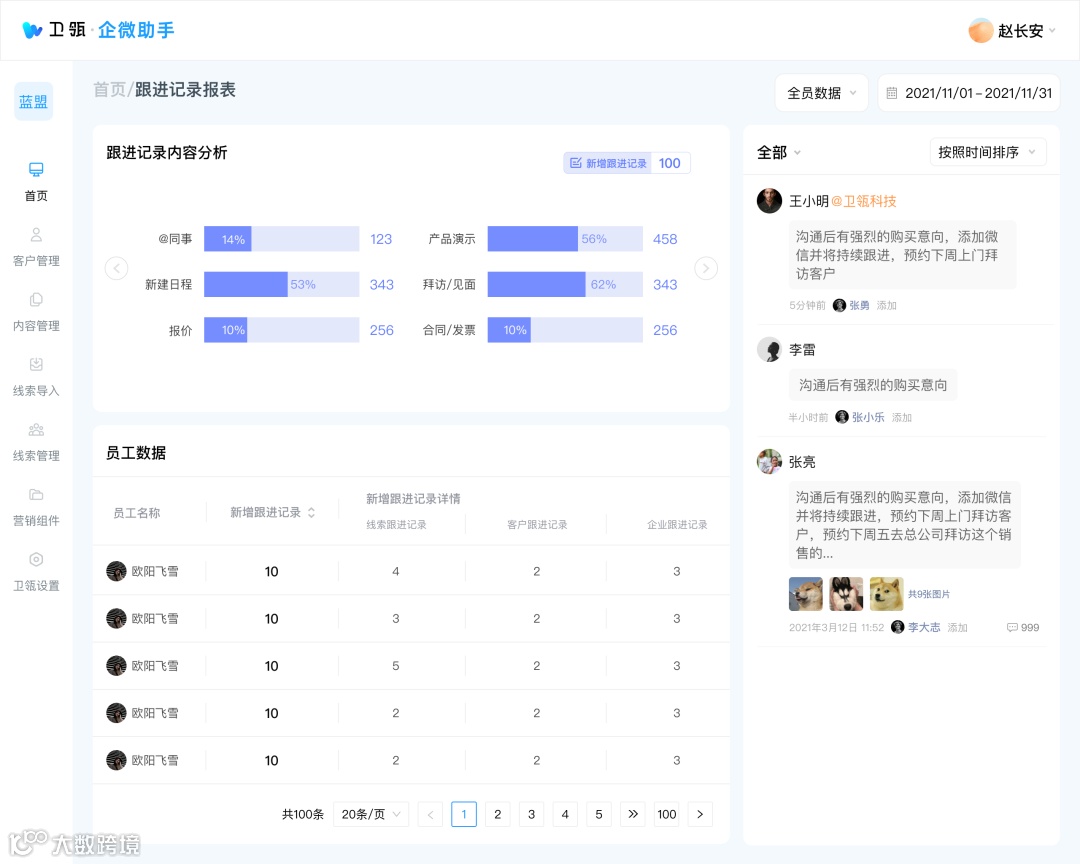1080x864 pixels.
Task: Click 李大志 small avatar
Action: 897,627
